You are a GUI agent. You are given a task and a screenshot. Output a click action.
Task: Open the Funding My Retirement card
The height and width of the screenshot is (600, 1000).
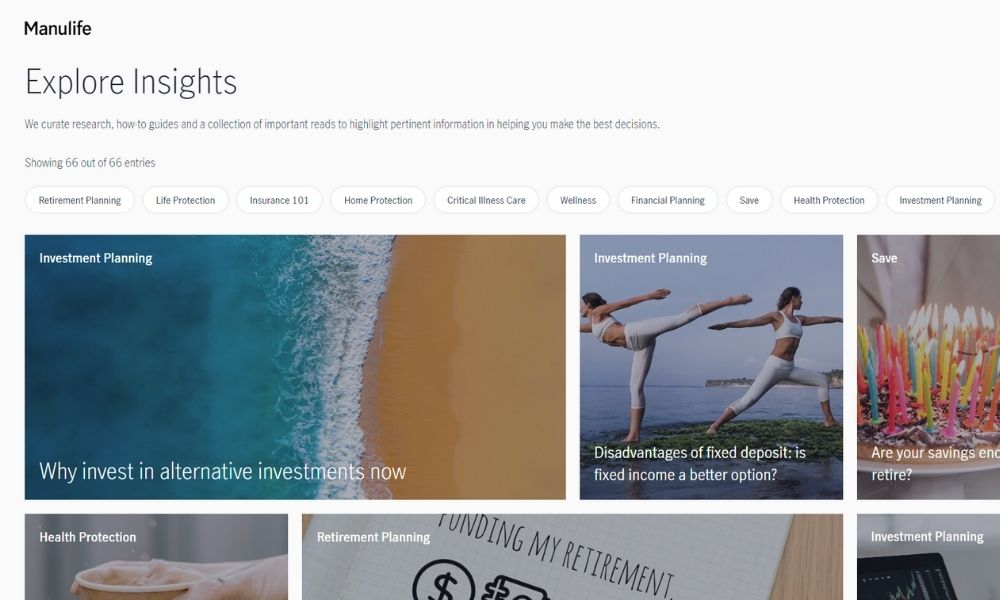click(x=572, y=557)
